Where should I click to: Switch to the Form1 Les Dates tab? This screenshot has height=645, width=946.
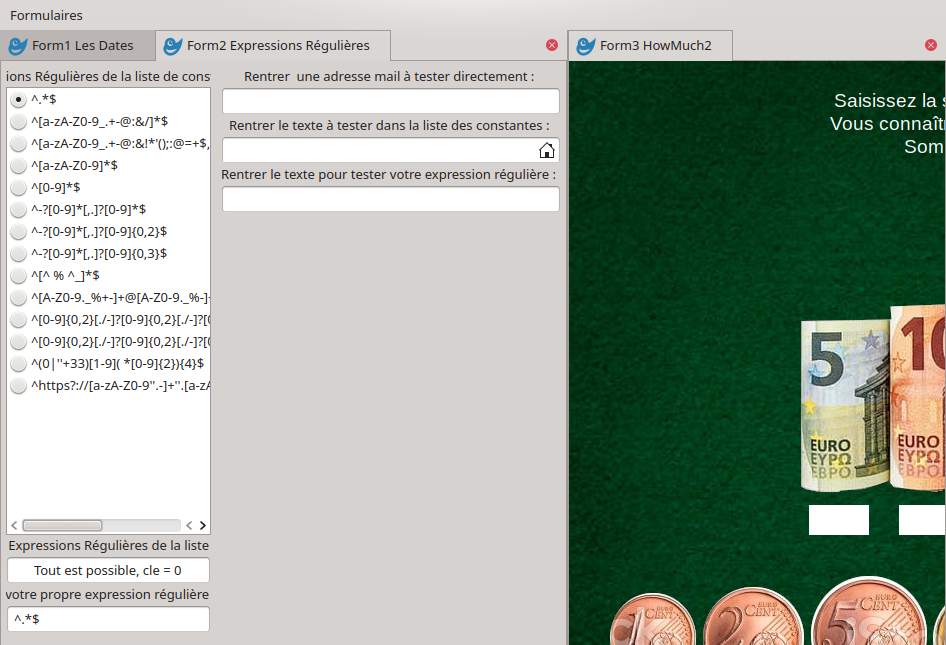77,46
